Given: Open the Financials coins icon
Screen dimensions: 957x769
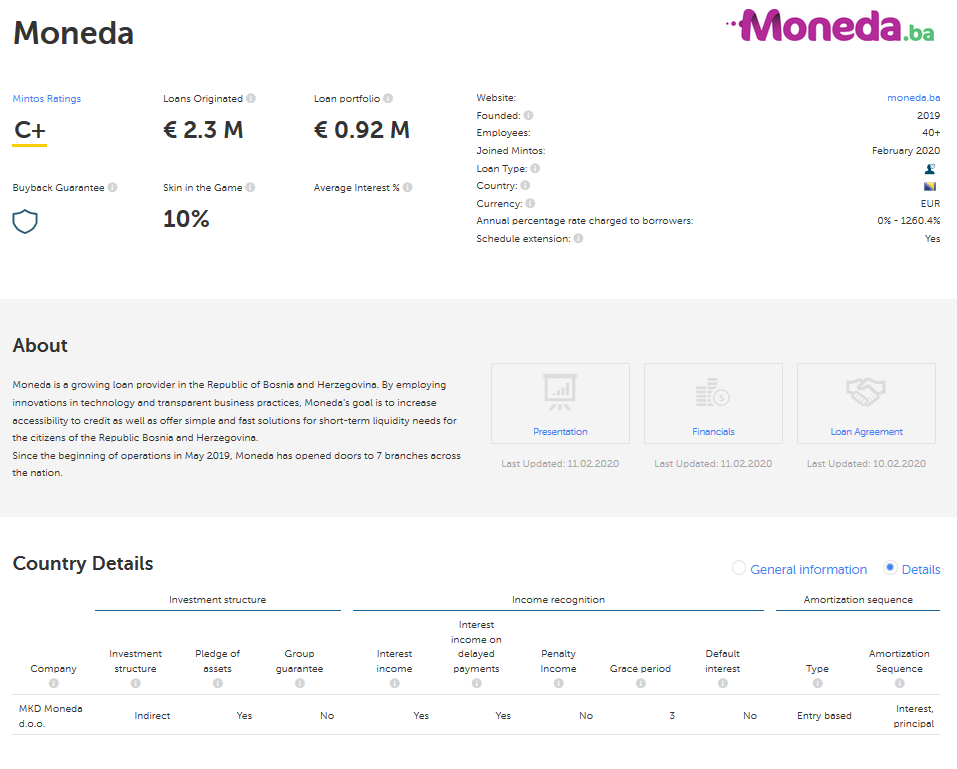Looking at the screenshot, I should tap(713, 392).
